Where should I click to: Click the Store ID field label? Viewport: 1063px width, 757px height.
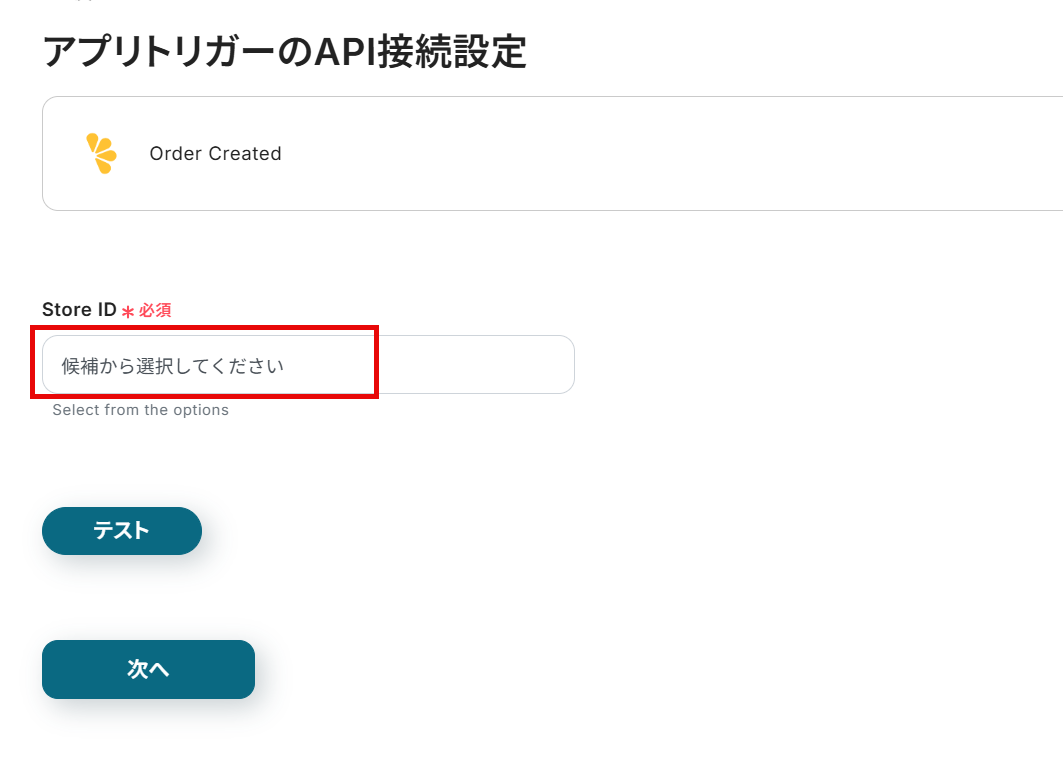pos(79,310)
